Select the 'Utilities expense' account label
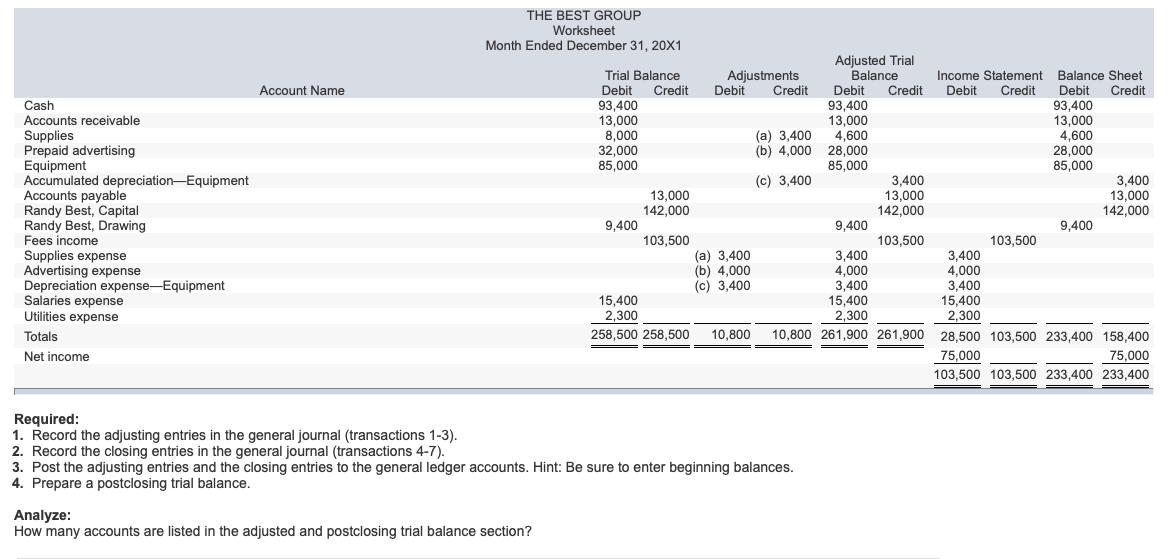The width and height of the screenshot is (1171, 559). click(x=71, y=316)
